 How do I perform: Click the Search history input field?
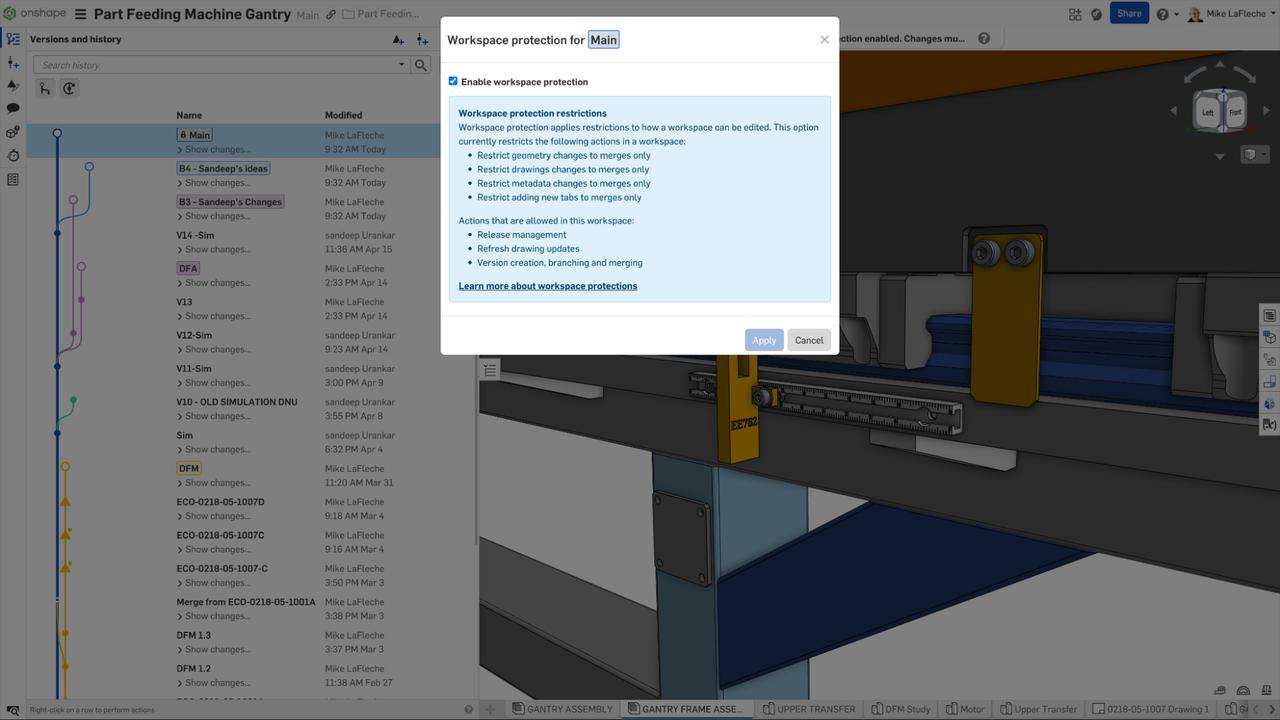(215, 65)
